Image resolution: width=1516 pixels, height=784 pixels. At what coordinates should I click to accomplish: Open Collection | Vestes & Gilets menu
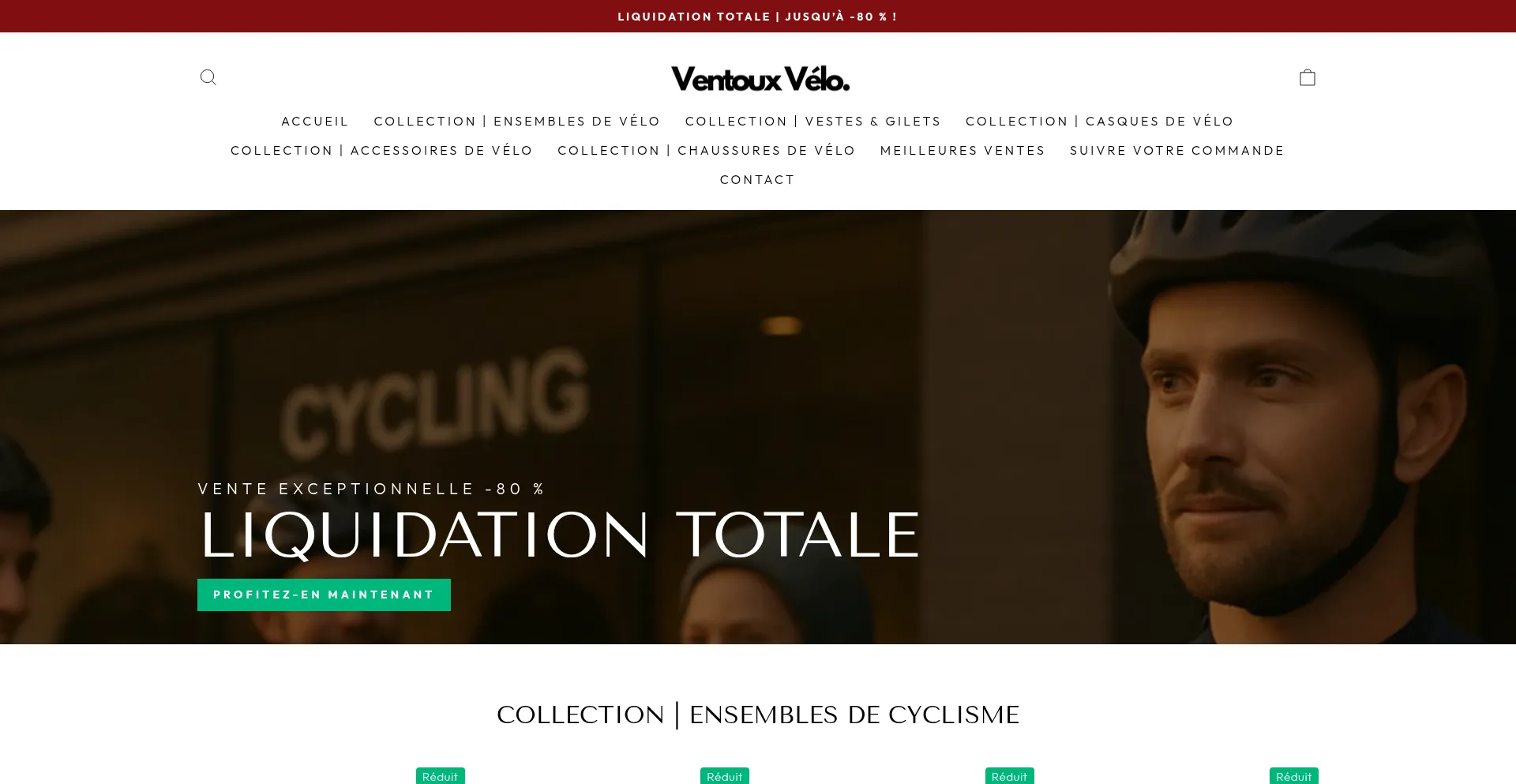(813, 122)
